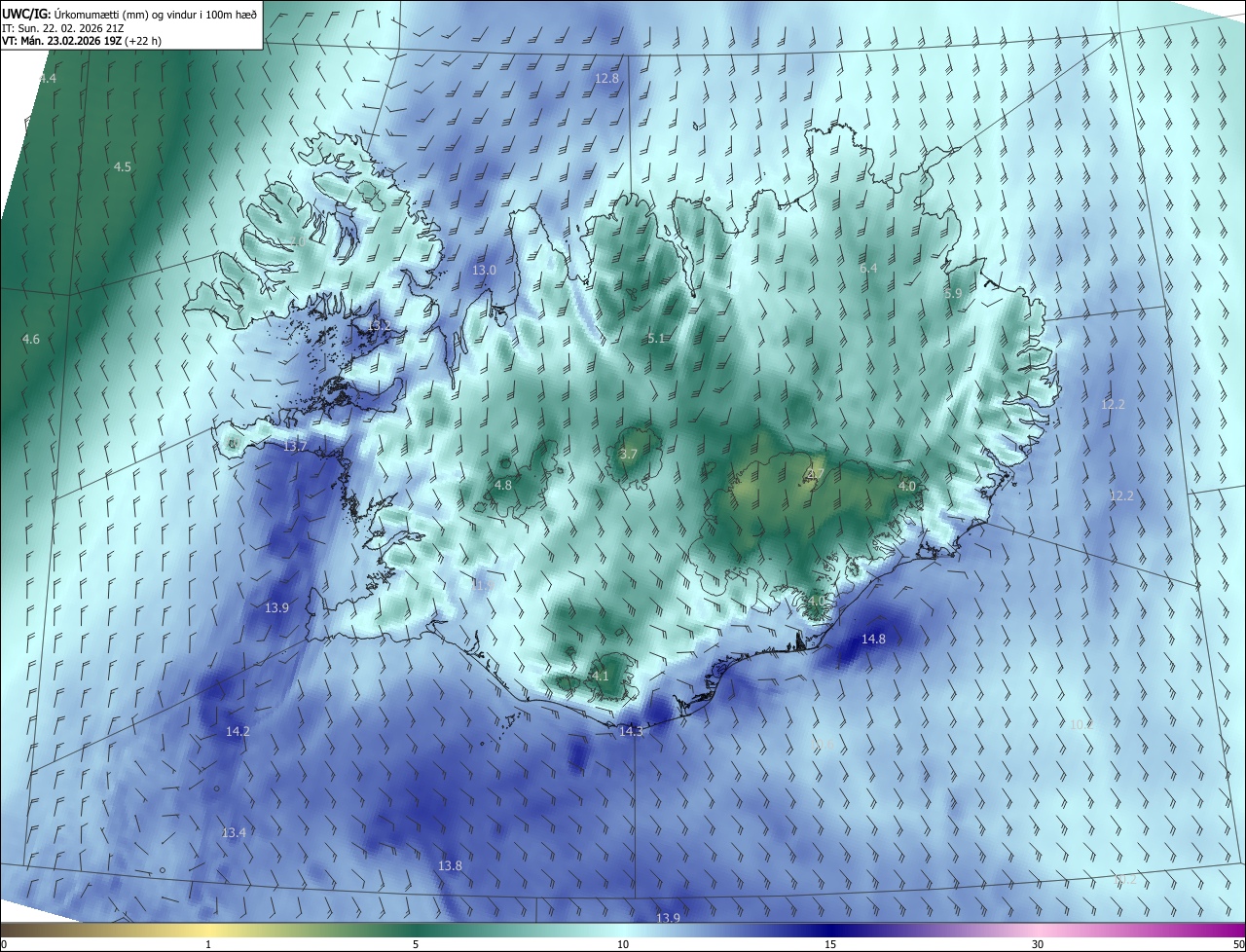Click the colorbar tick label "0"
The width and height of the screenshot is (1246, 952).
(4, 945)
